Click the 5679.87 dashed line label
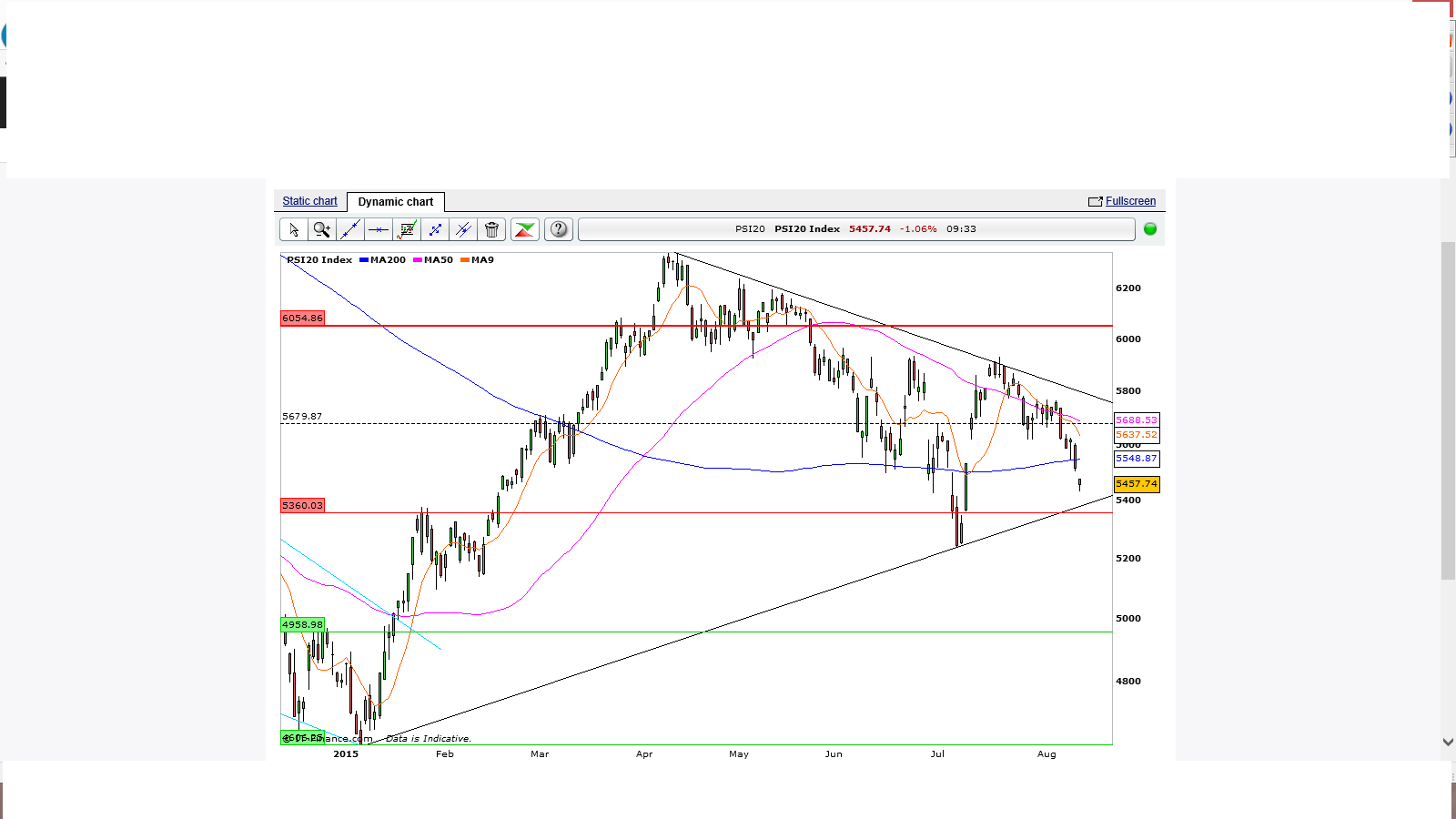1456x819 pixels. (x=302, y=417)
